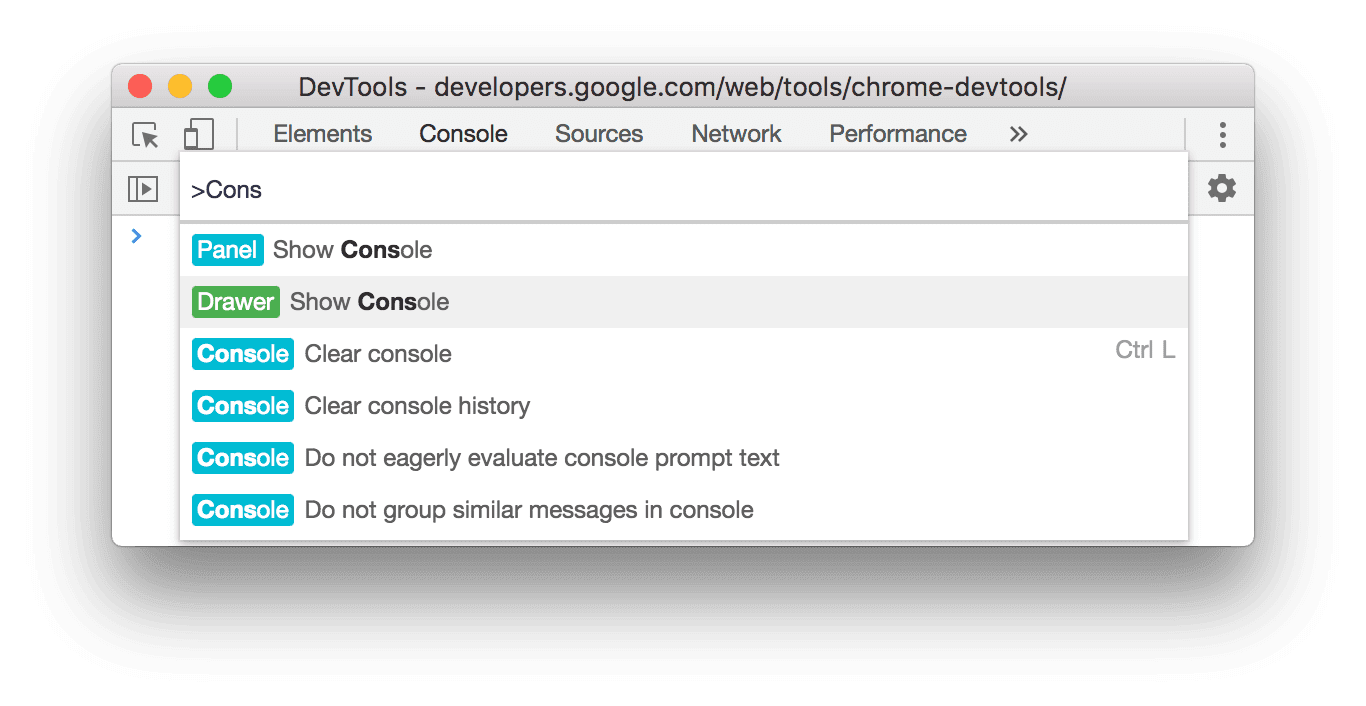1366x706 pixels.
Task: Select the Console tab in DevTools
Action: coord(462,133)
